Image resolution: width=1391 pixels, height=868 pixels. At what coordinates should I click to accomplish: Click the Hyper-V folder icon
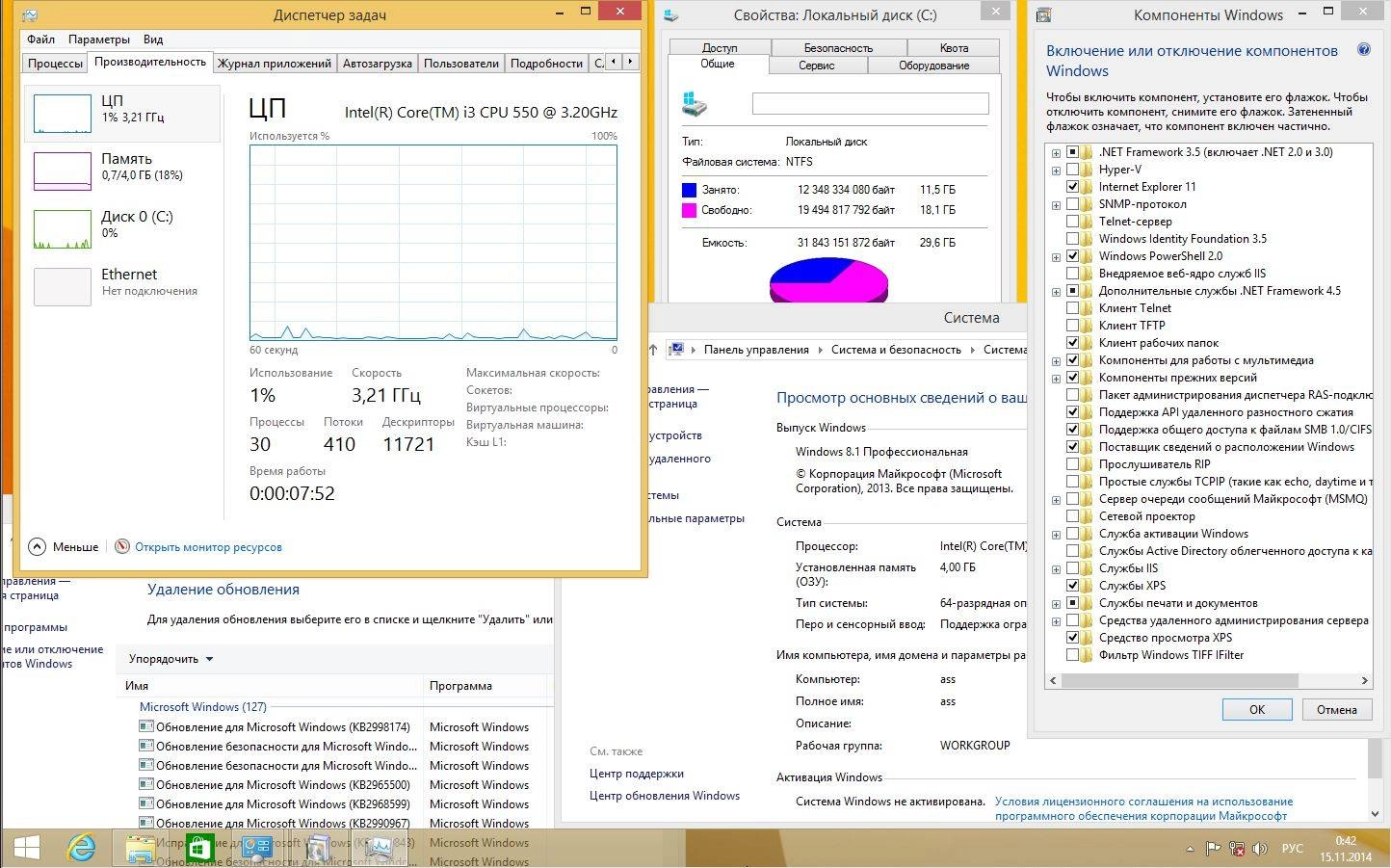click(1087, 170)
